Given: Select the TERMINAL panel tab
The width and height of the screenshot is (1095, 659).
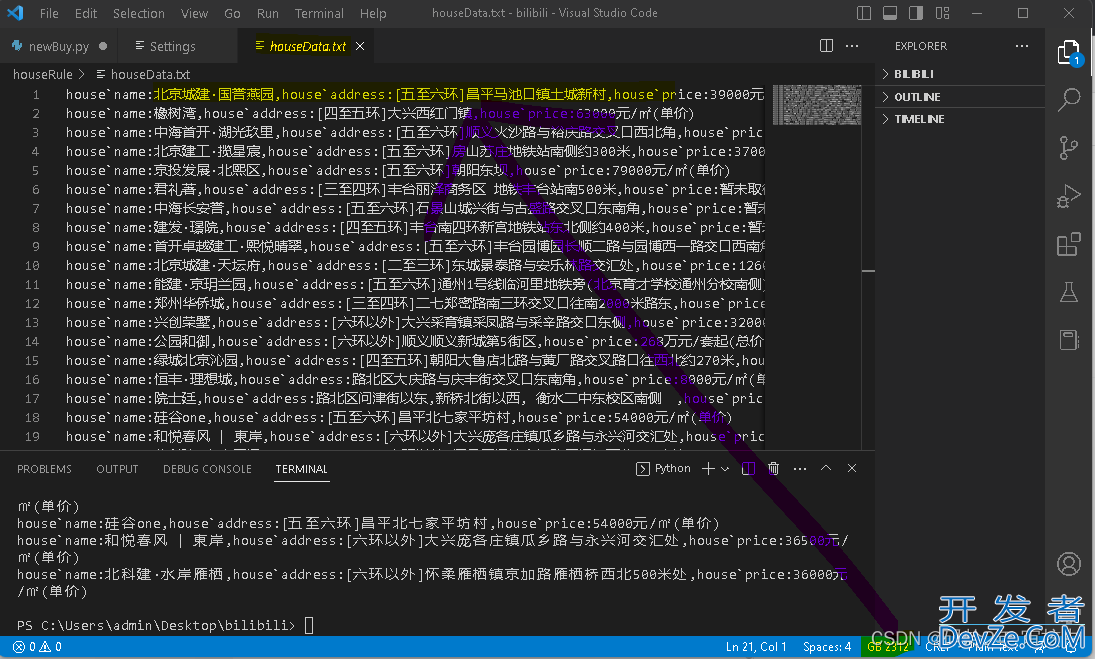Looking at the screenshot, I should point(301,469).
